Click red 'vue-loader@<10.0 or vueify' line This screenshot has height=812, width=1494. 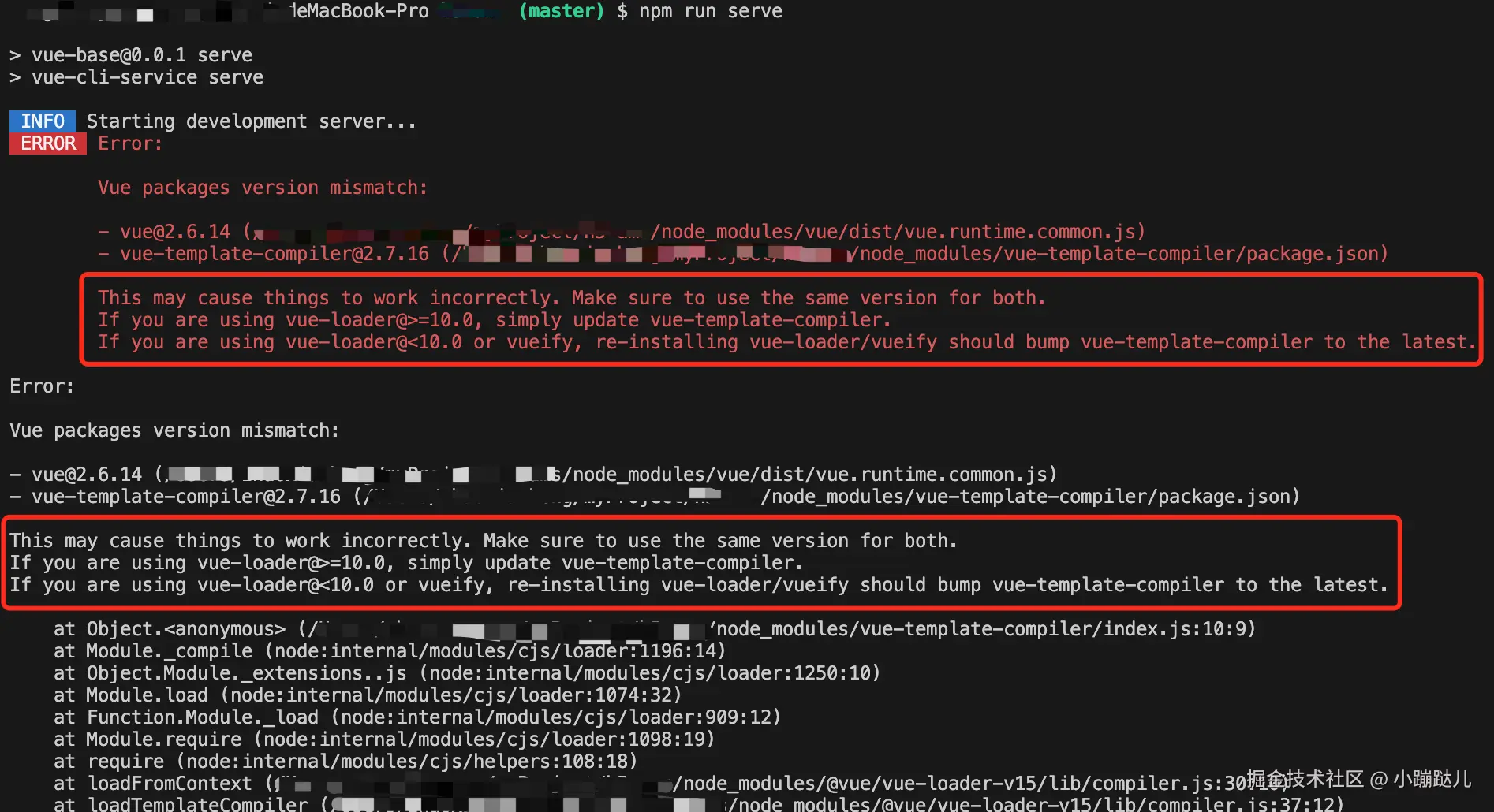[x=787, y=342]
